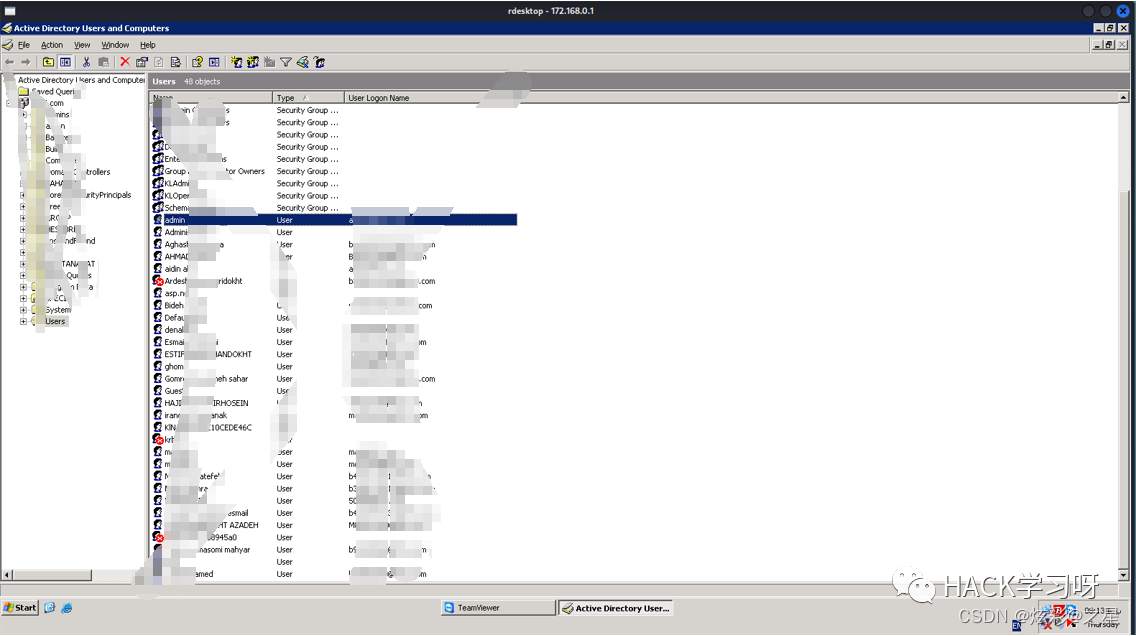
Task: Expand the Users tree node
Action: 23,322
